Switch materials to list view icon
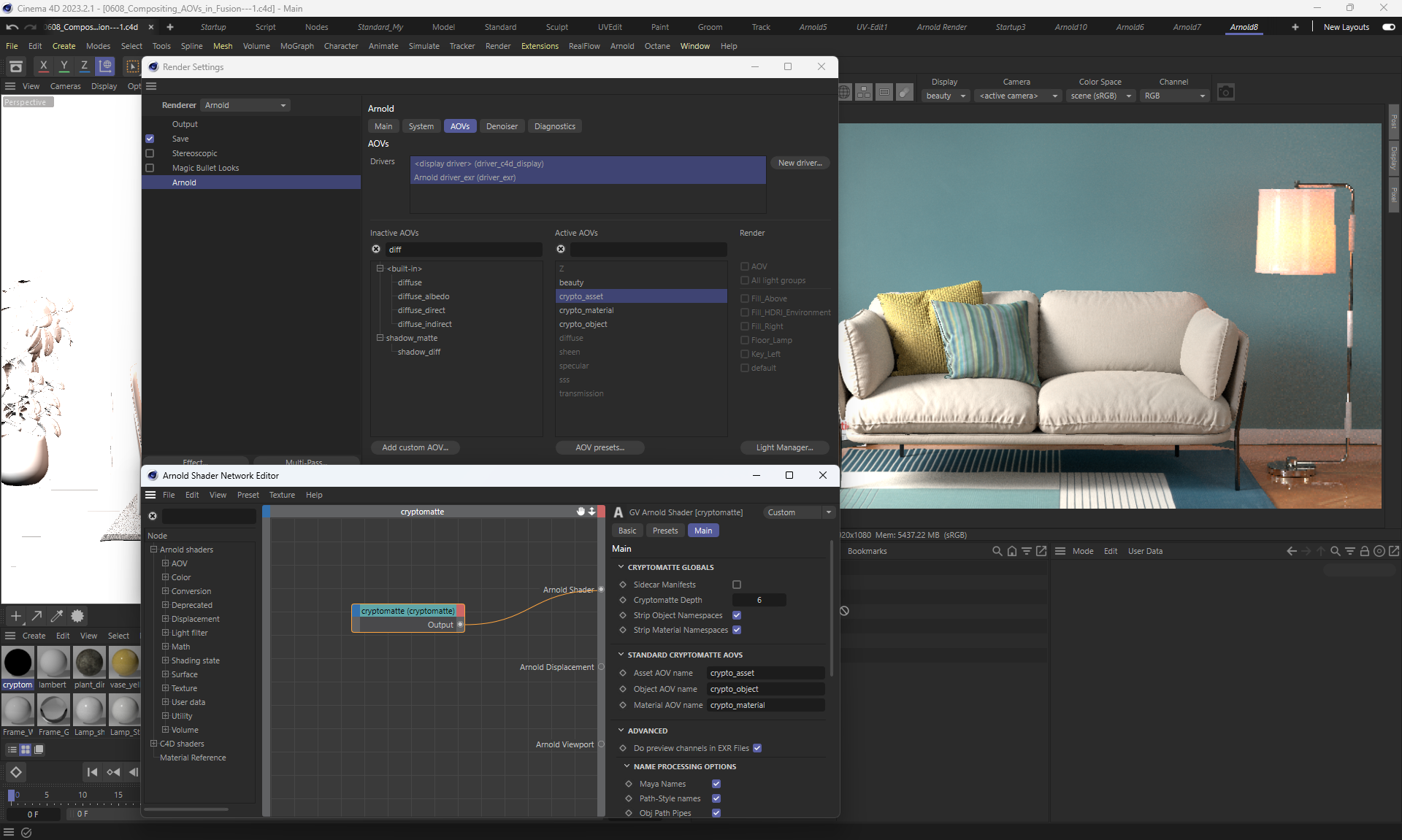 12,750
